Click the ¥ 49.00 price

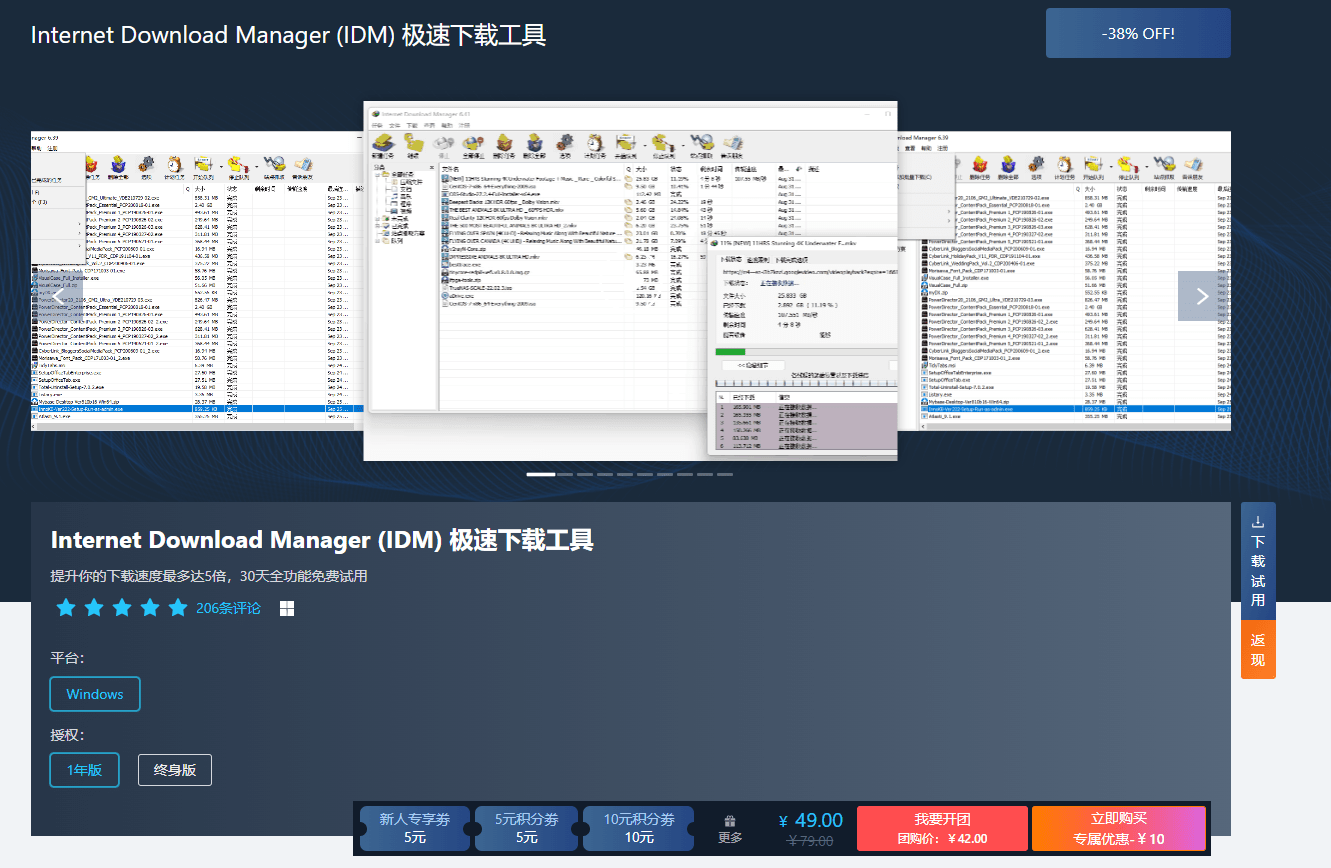point(811,820)
